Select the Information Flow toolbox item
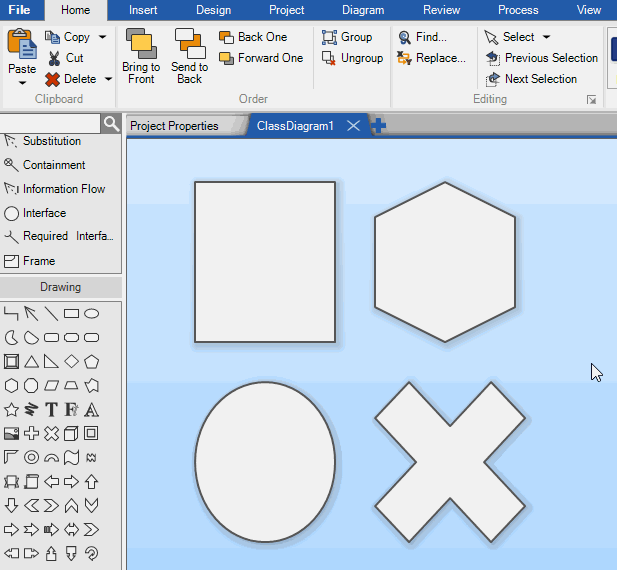Image resolution: width=617 pixels, height=570 pixels. click(x=54, y=189)
